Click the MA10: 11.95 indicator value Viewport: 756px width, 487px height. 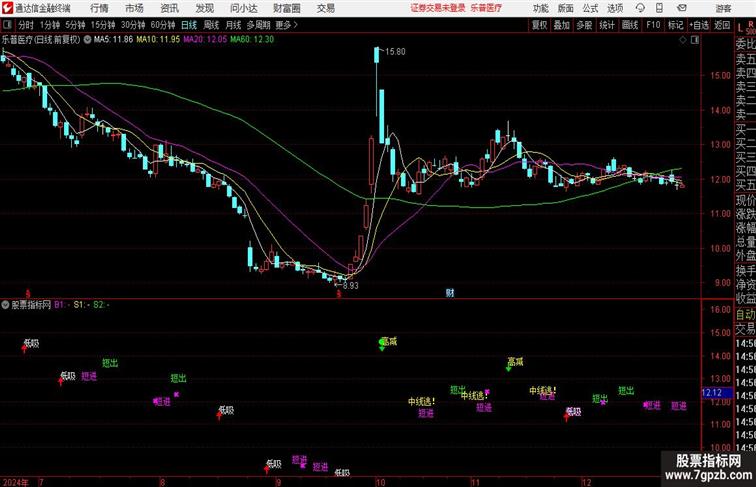click(x=158, y=40)
